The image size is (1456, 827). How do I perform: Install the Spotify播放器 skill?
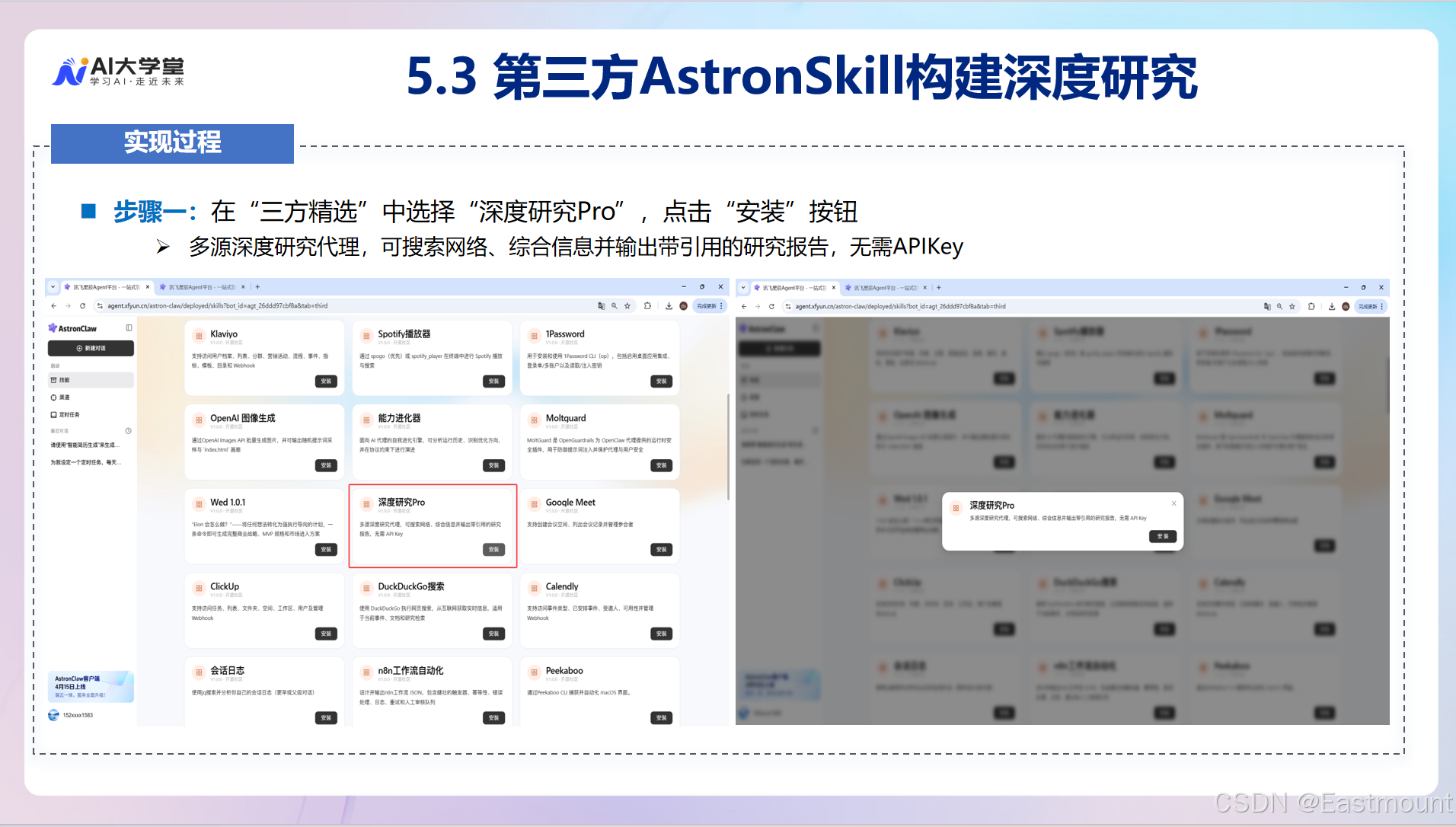tap(493, 382)
